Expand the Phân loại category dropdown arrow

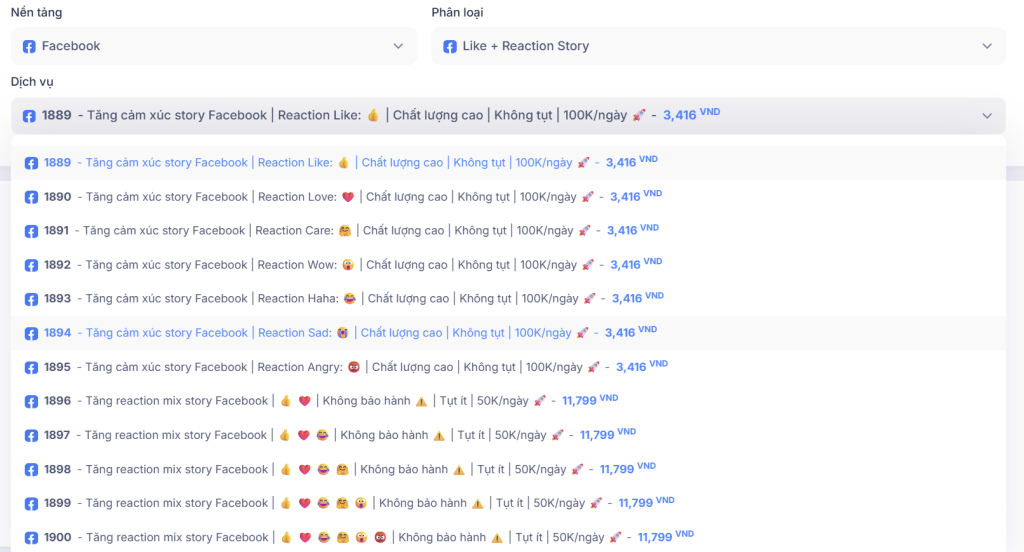pos(987,46)
